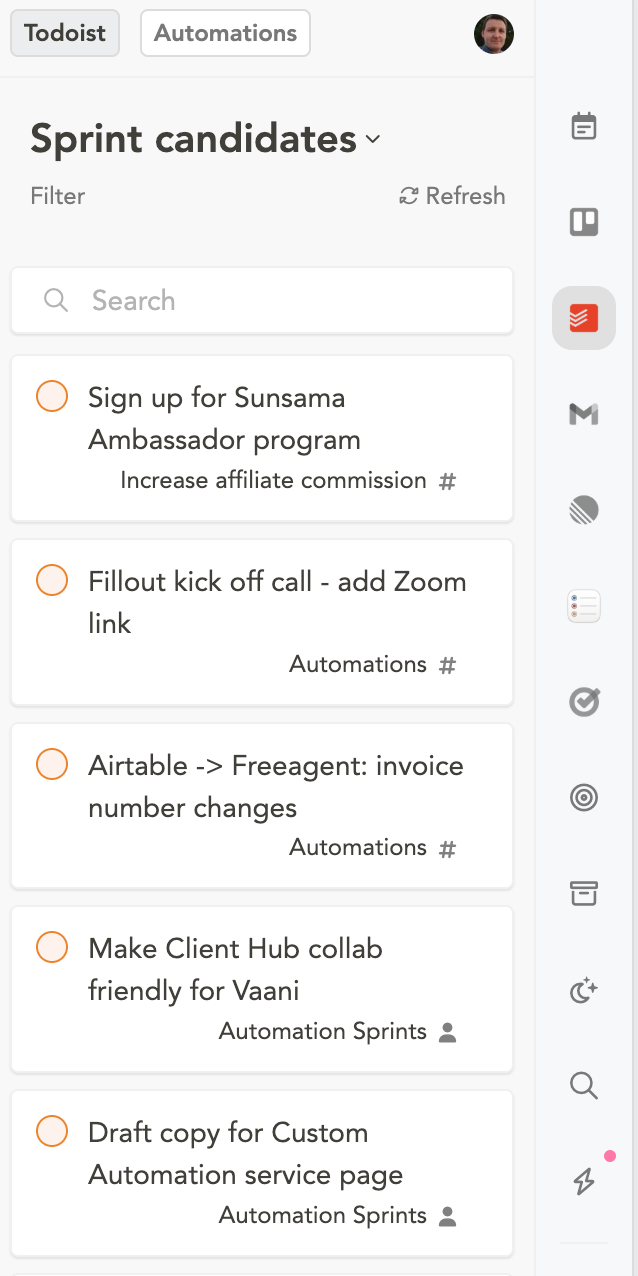Open the lightning bolt automations icon
The height and width of the screenshot is (1276, 638).
[584, 1181]
